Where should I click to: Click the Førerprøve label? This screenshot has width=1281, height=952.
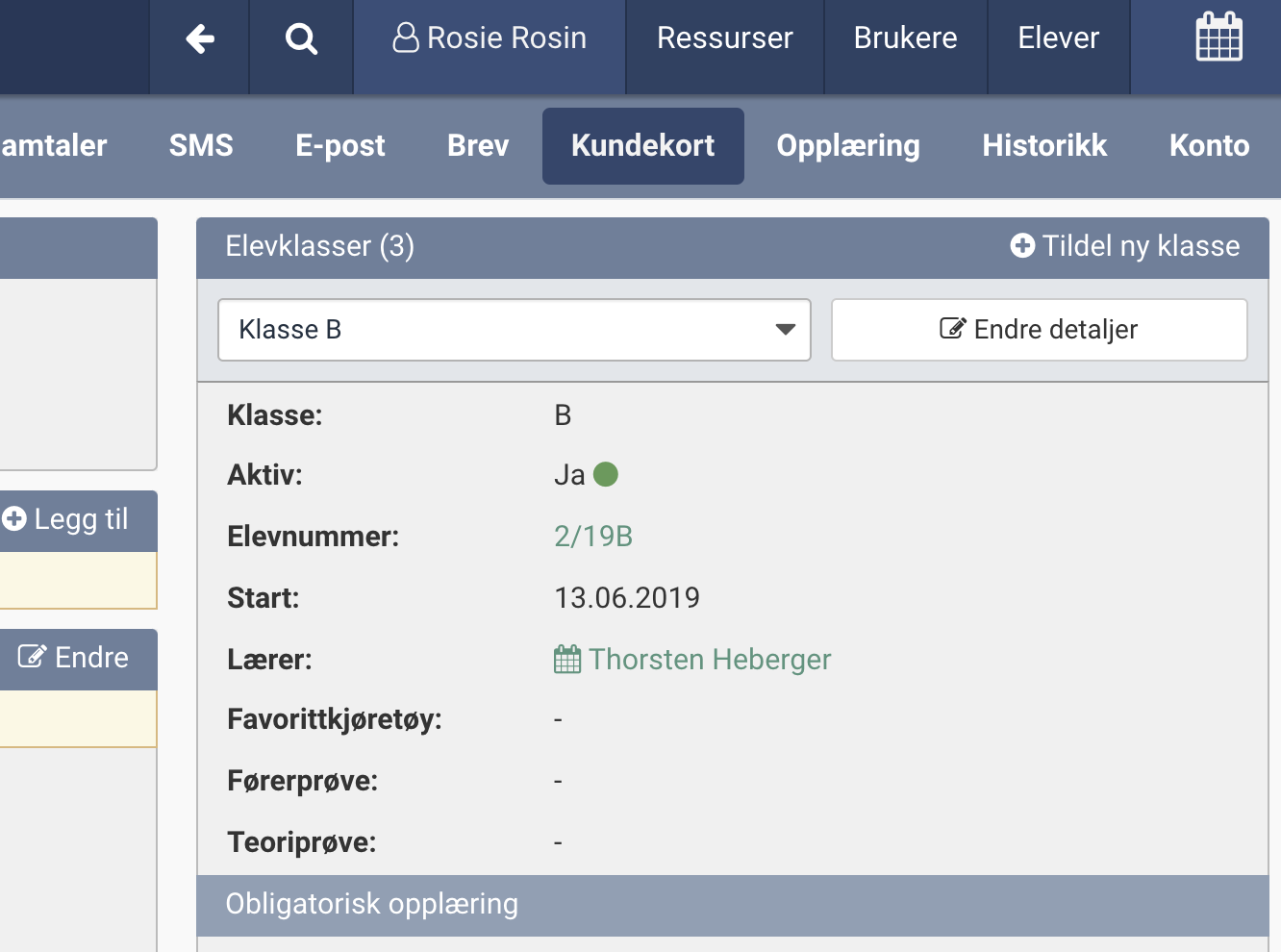302,781
